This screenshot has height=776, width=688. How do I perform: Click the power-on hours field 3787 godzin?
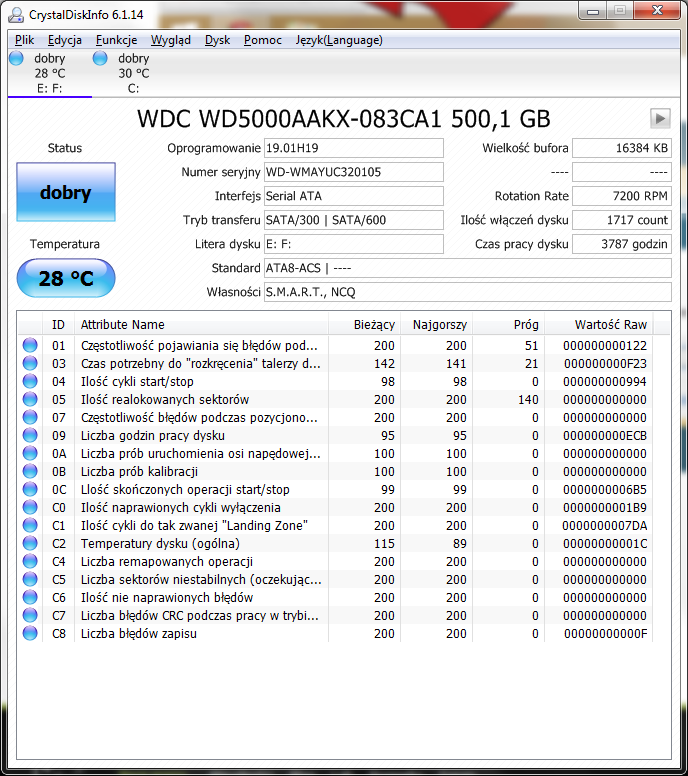[x=622, y=244]
